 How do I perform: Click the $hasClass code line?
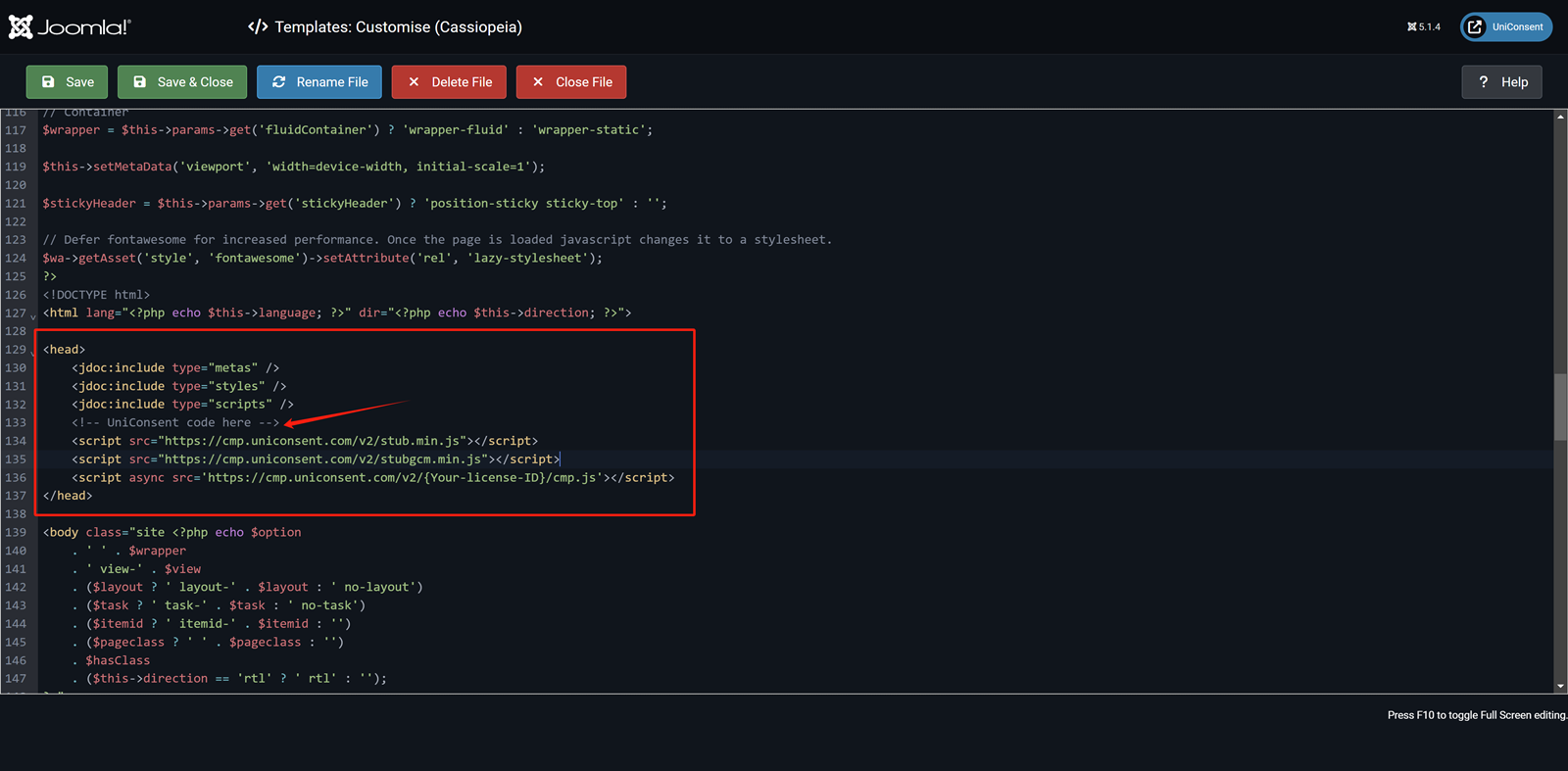tap(111, 661)
